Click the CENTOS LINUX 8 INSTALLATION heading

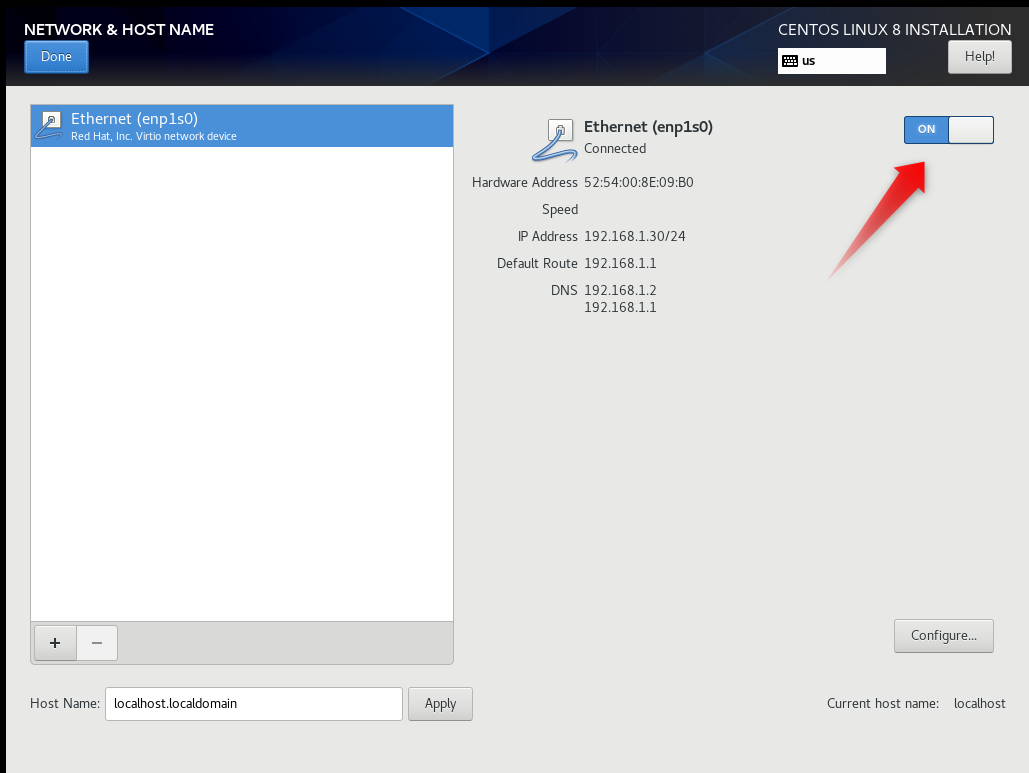pos(894,30)
